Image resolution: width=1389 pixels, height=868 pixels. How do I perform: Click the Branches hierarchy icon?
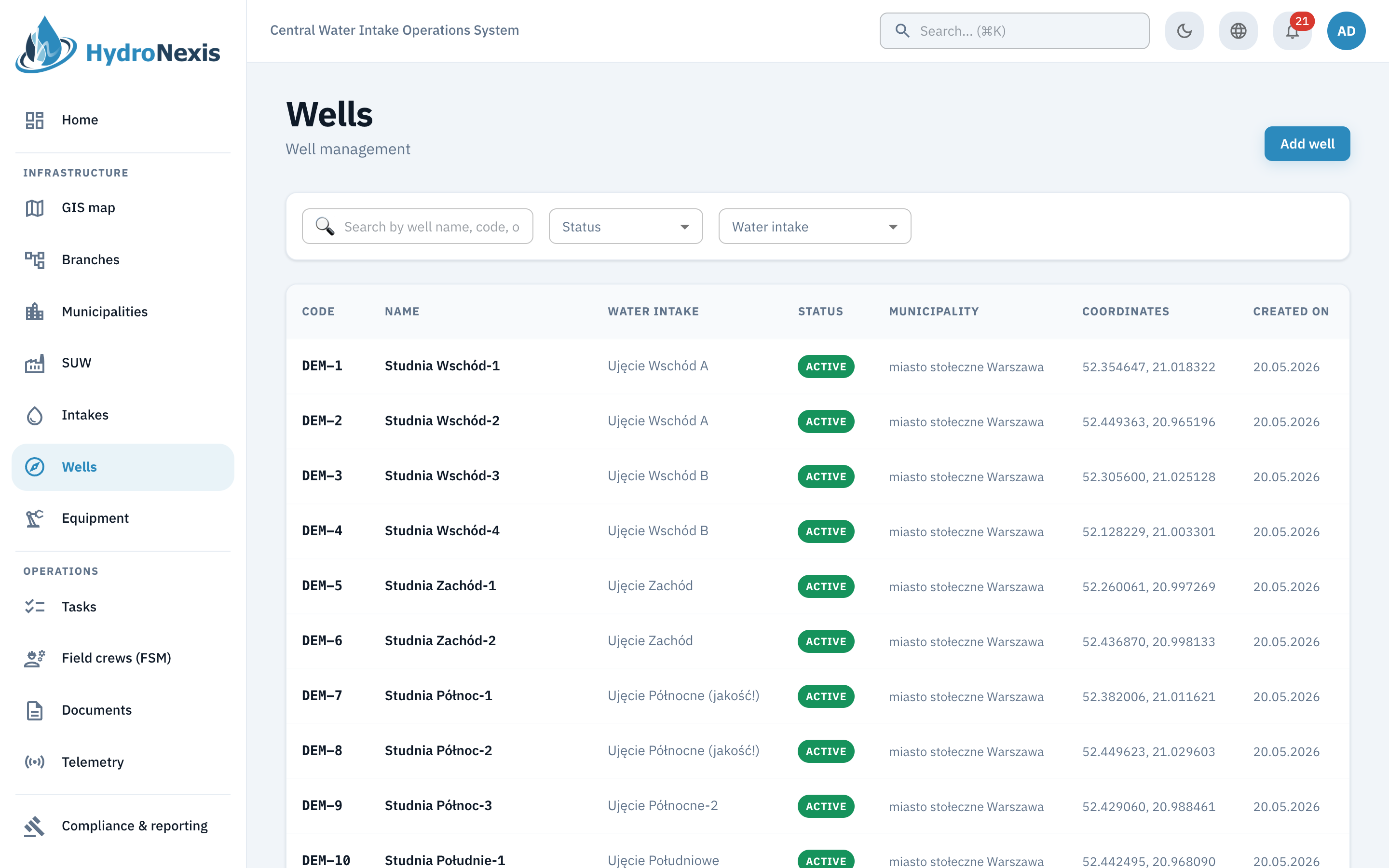click(x=34, y=259)
